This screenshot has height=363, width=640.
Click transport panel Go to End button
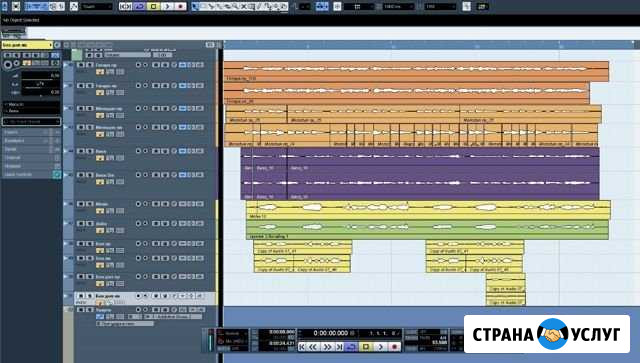339,347
